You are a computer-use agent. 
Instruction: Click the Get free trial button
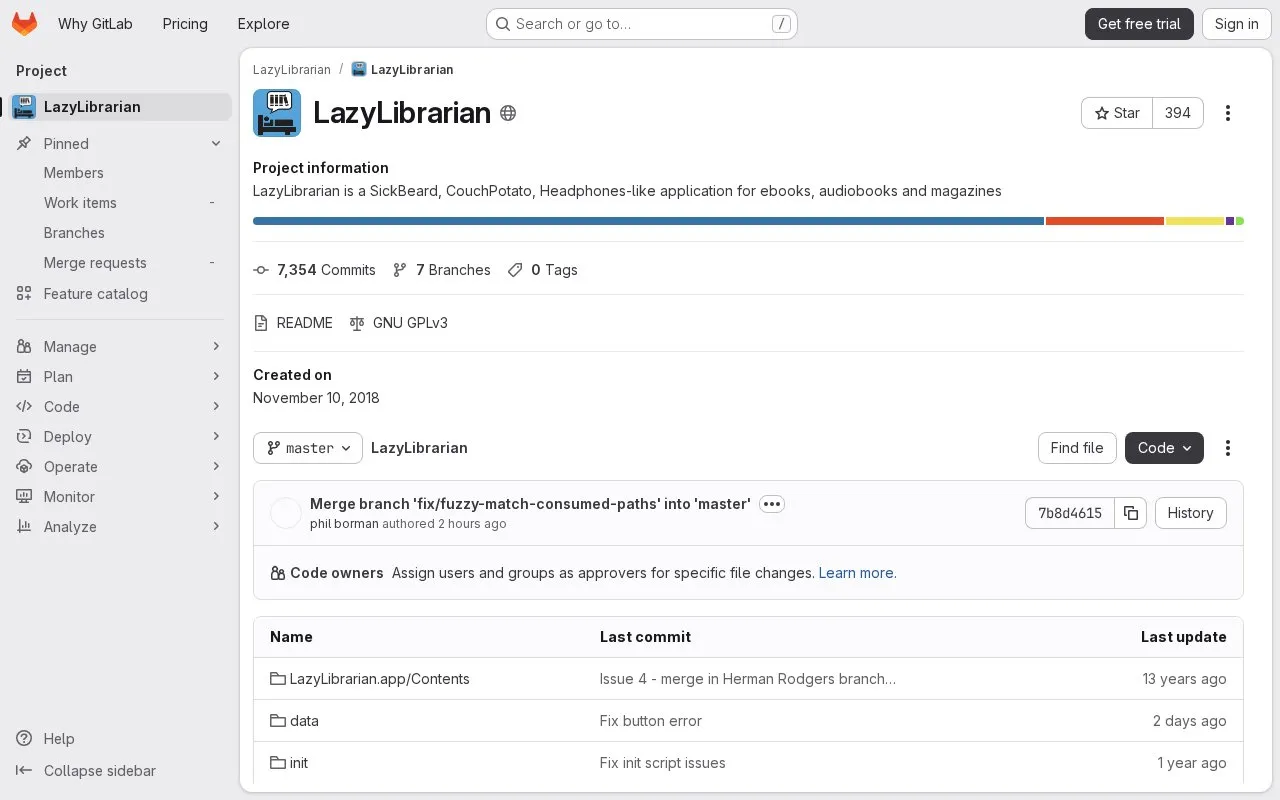(1139, 24)
